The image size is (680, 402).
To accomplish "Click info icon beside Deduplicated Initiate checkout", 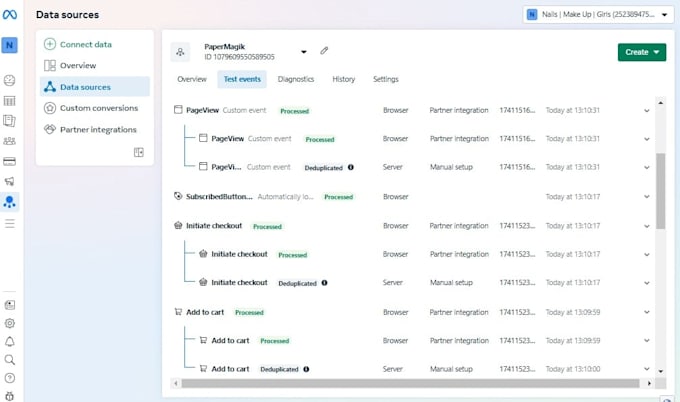I will click(x=324, y=283).
